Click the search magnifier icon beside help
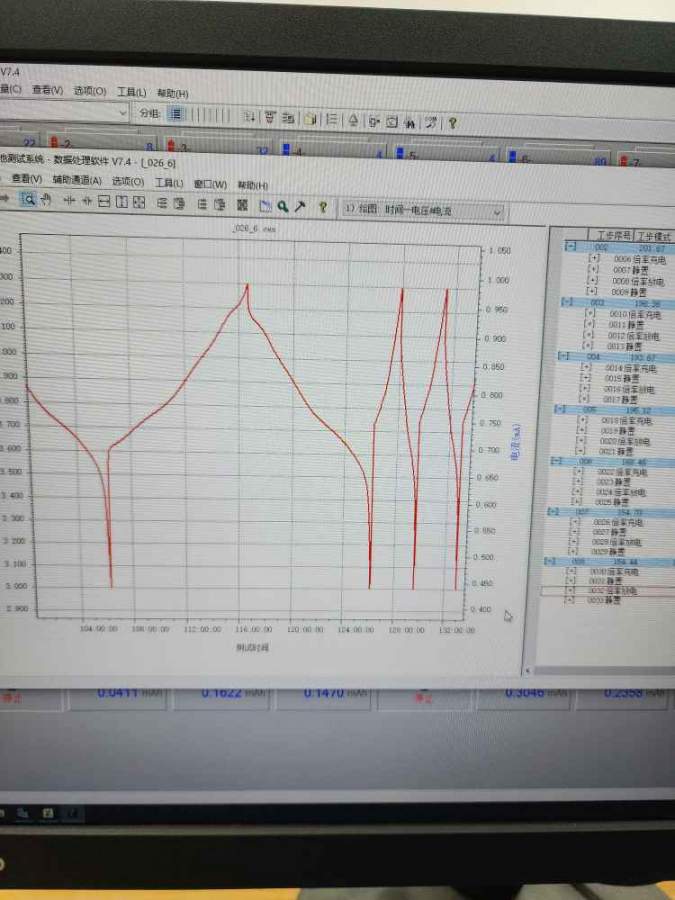 pos(283,206)
